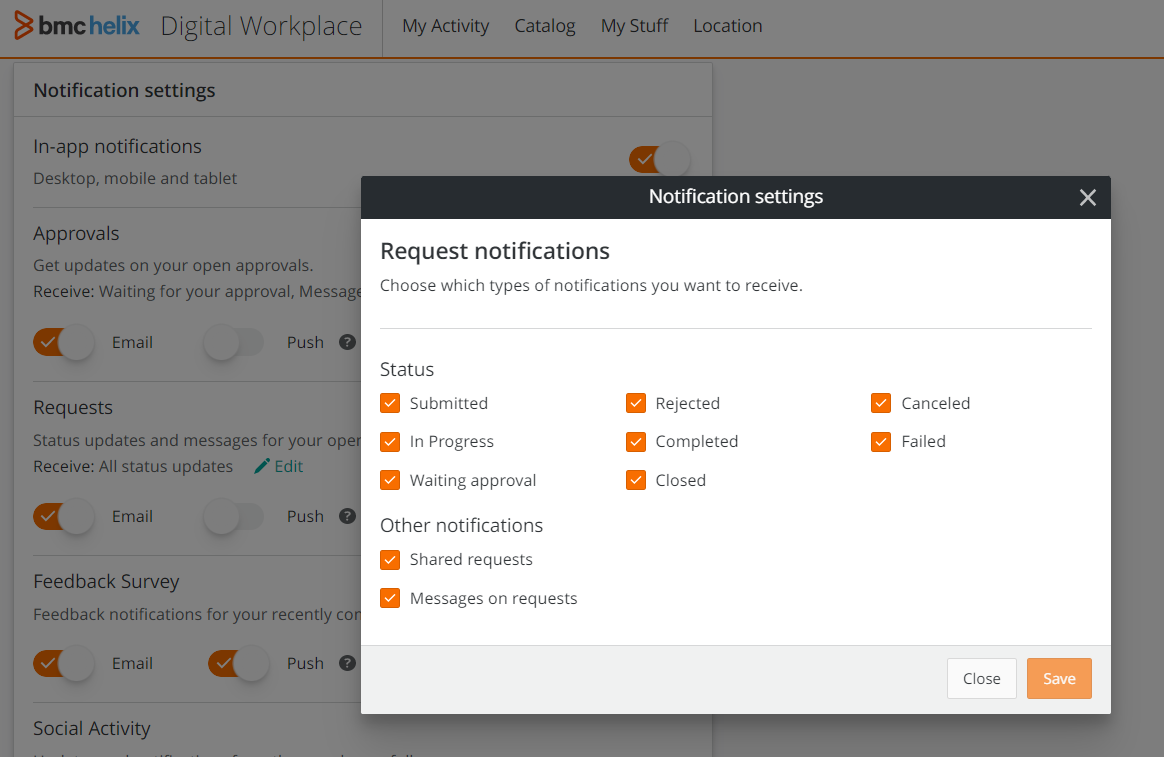Screen dimensions: 1164x757
Task: Click the Edit link under Requests
Action: coord(289,466)
